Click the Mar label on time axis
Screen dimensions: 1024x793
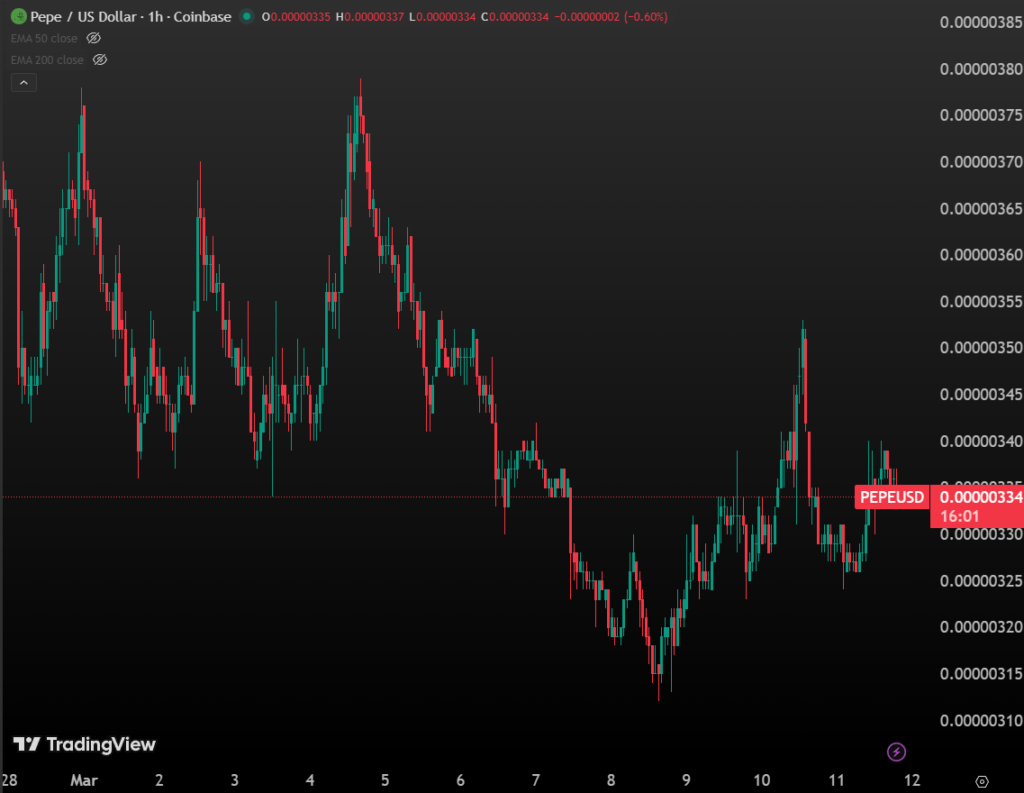click(84, 780)
